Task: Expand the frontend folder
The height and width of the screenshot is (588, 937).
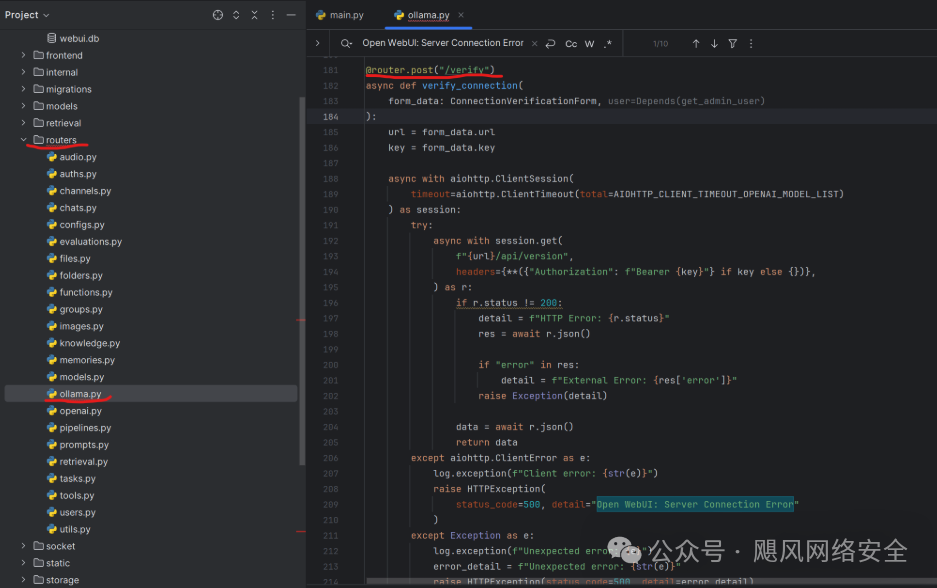Action: pos(23,55)
